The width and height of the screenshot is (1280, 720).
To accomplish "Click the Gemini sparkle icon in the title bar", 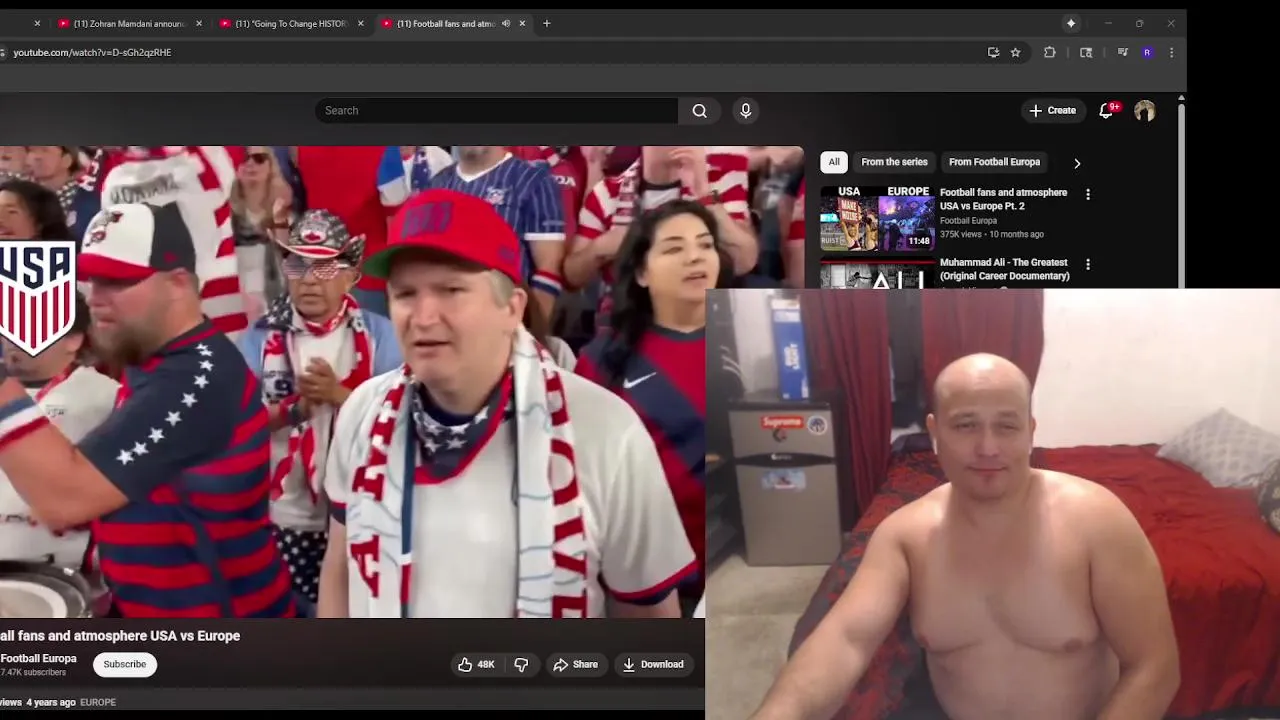I will point(1071,23).
